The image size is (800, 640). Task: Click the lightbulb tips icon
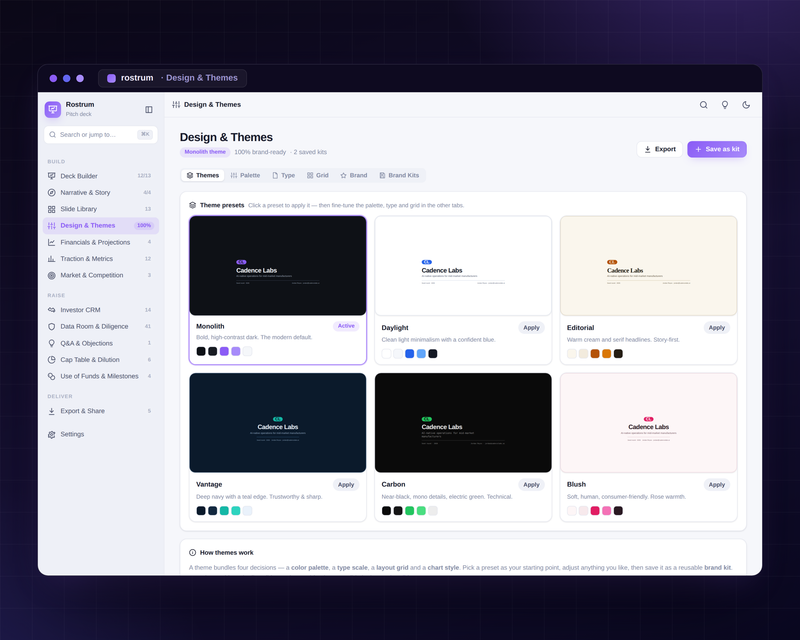(x=724, y=105)
